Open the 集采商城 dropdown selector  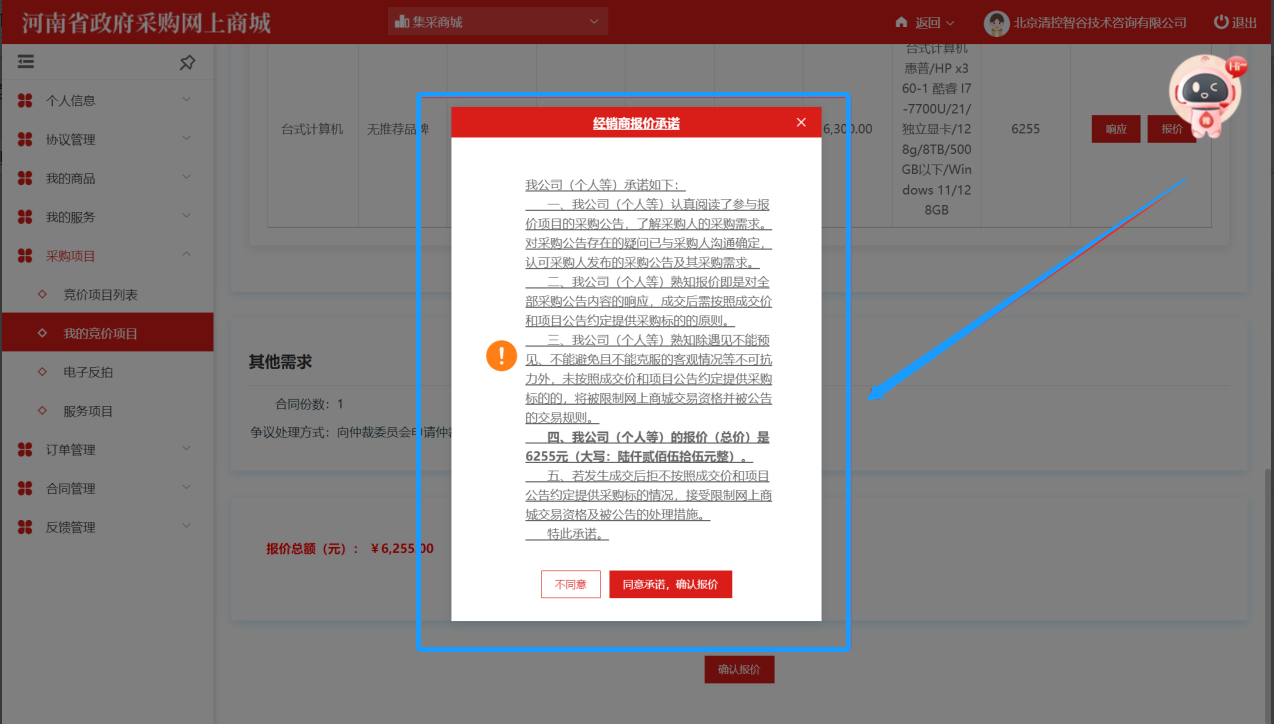coord(497,21)
